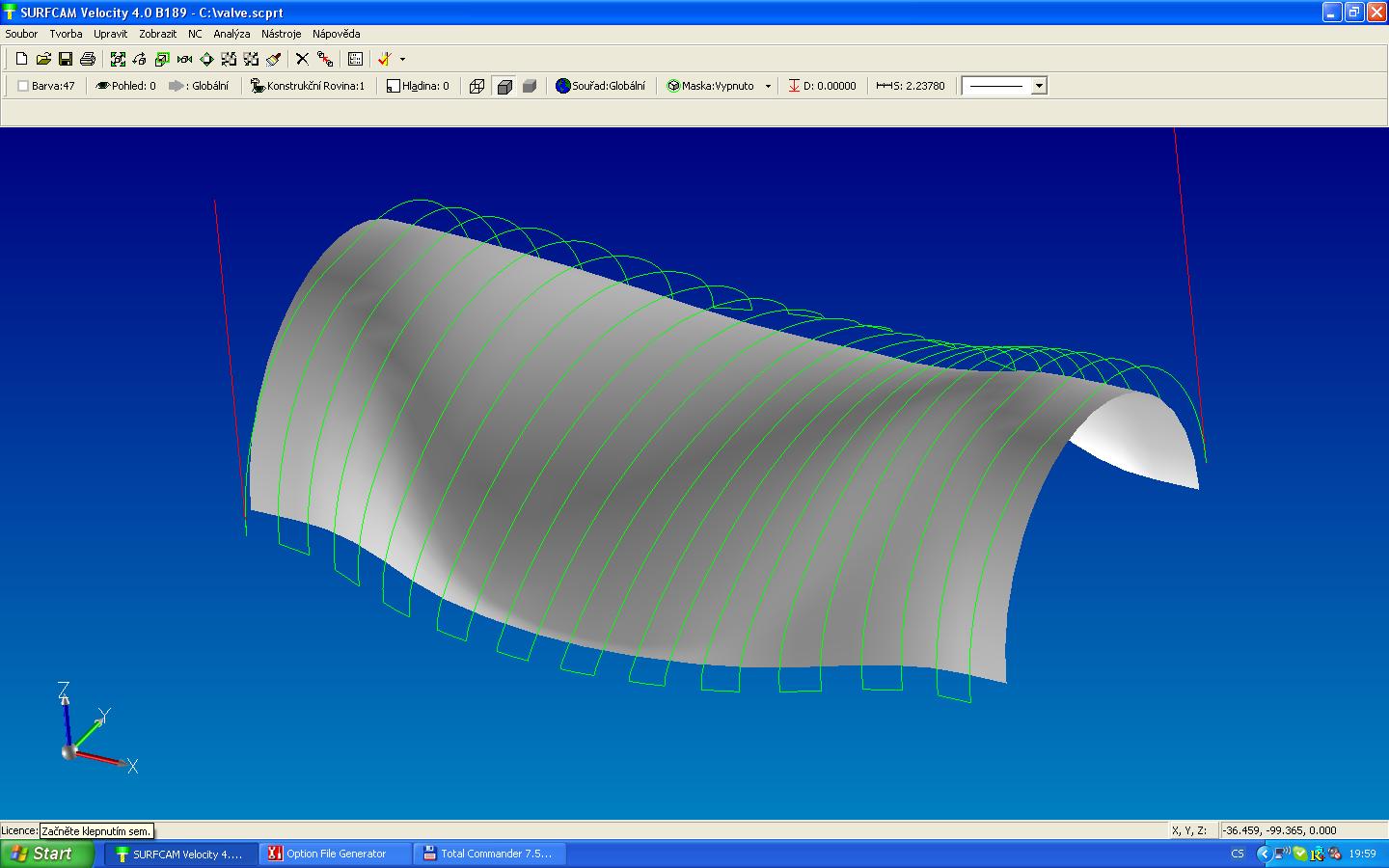Click the Konstrukční Rovina icon

(x=258, y=86)
